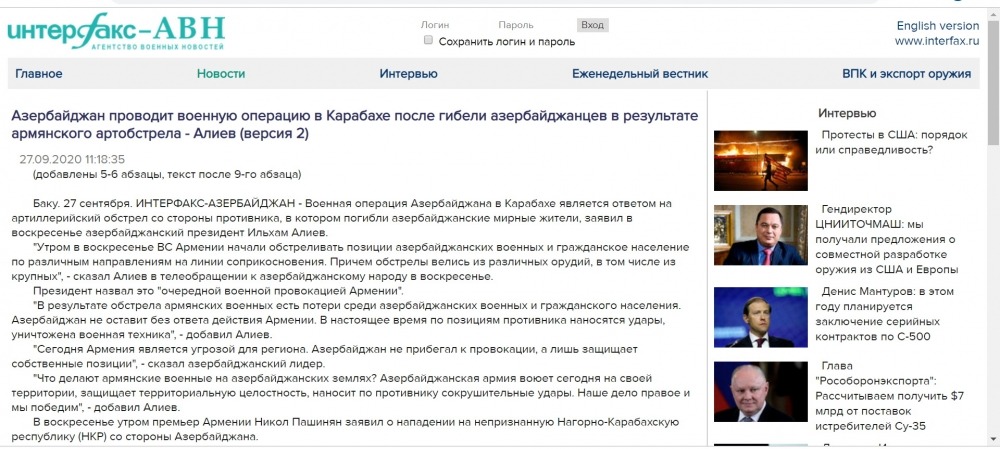Click the Денис Мантуров photo thumbnail
1000x449 pixels.
coord(760,317)
